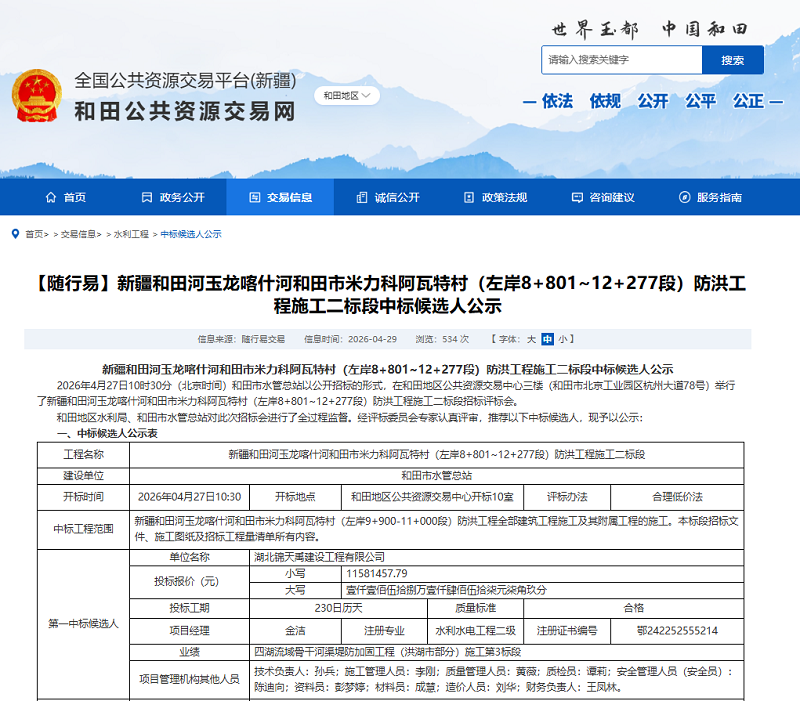Click the 合理低价法 cell

pos(677,497)
